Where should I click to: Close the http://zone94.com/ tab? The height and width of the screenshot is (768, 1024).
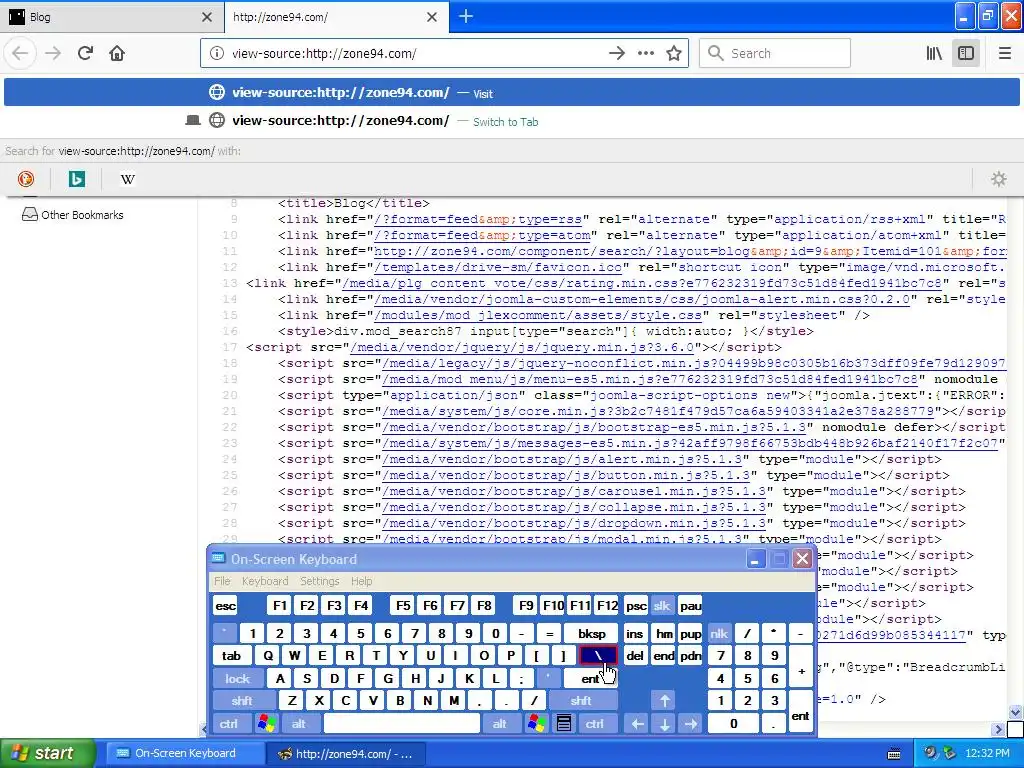point(432,17)
